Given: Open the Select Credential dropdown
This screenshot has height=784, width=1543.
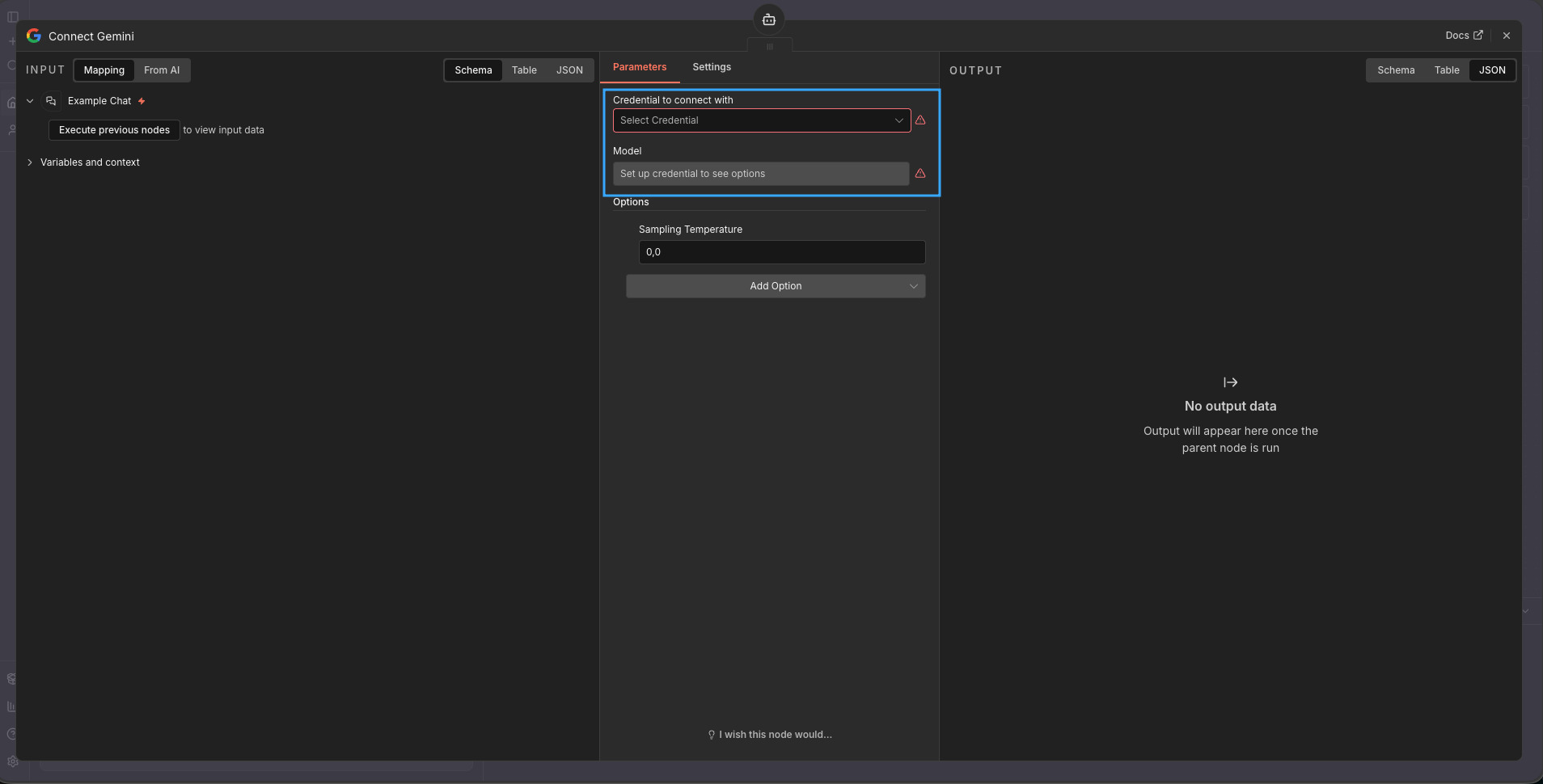Looking at the screenshot, I should pos(761,120).
